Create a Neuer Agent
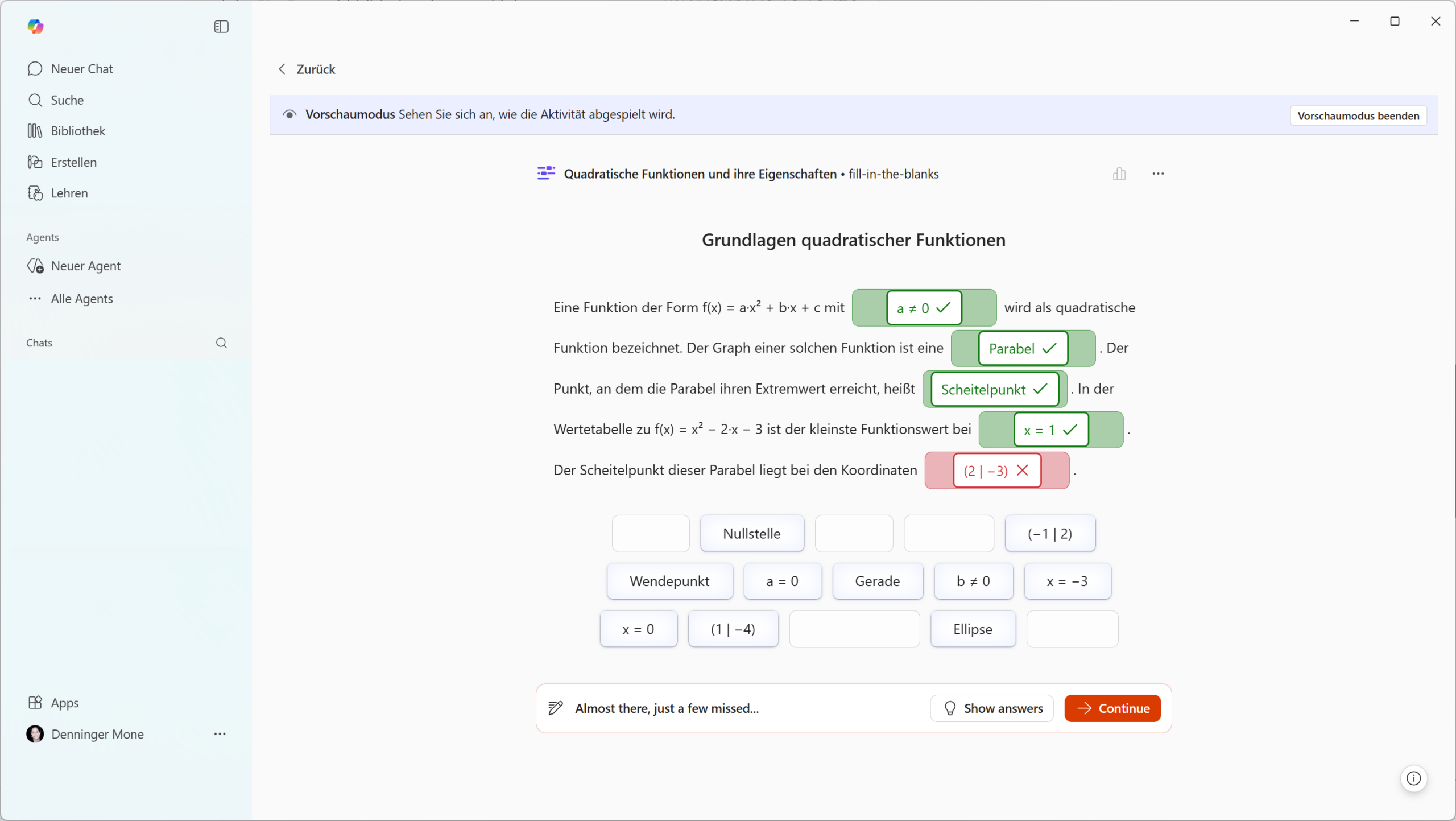This screenshot has height=821, width=1456. pyautogui.click(x=85, y=266)
